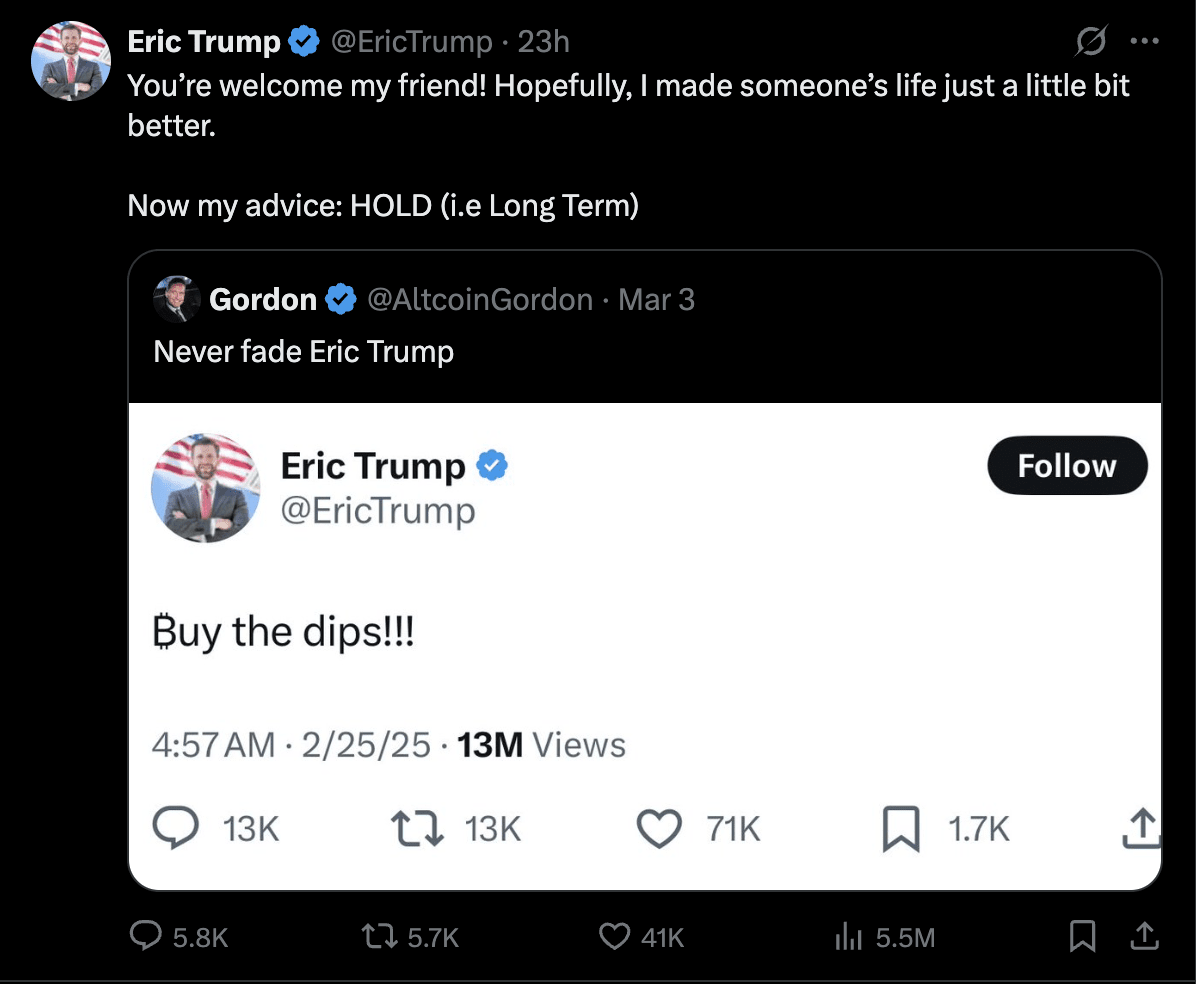Click the bookmark icon showing 1.7K
Screen dimensions: 1196x984
901,828
